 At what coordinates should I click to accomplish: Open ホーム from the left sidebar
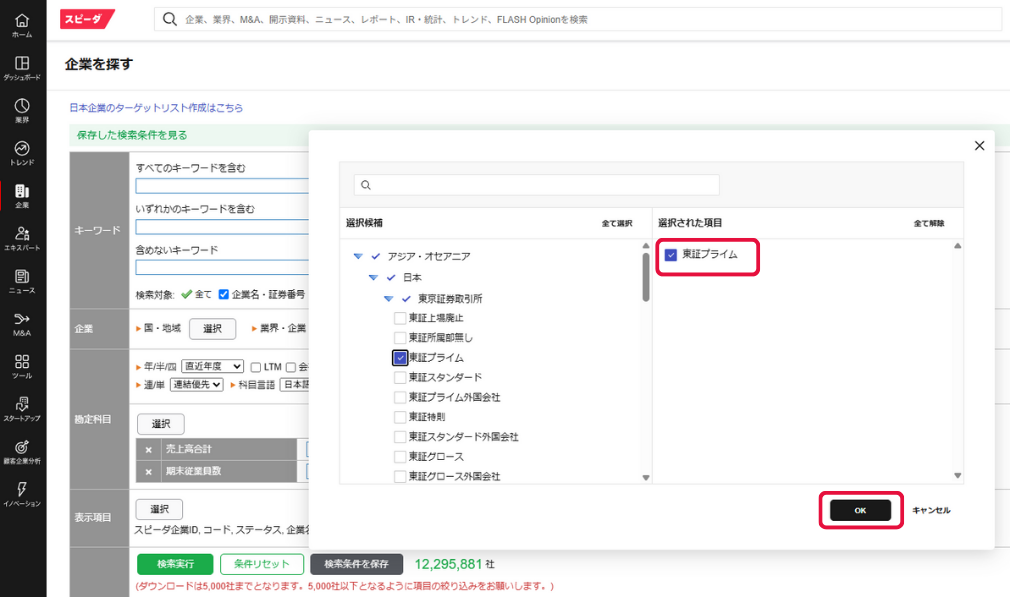[22, 22]
